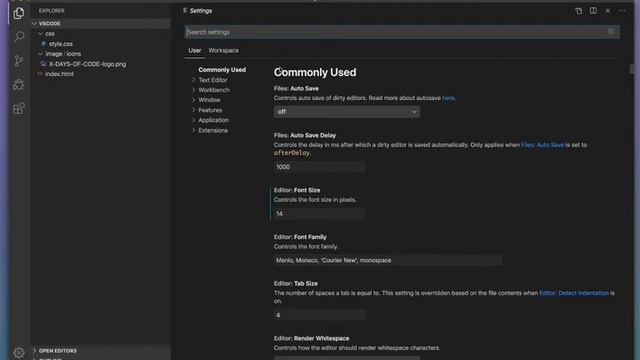The height and width of the screenshot is (360, 640).
Task: Select Commonly Used in settings tree
Action: click(222, 70)
